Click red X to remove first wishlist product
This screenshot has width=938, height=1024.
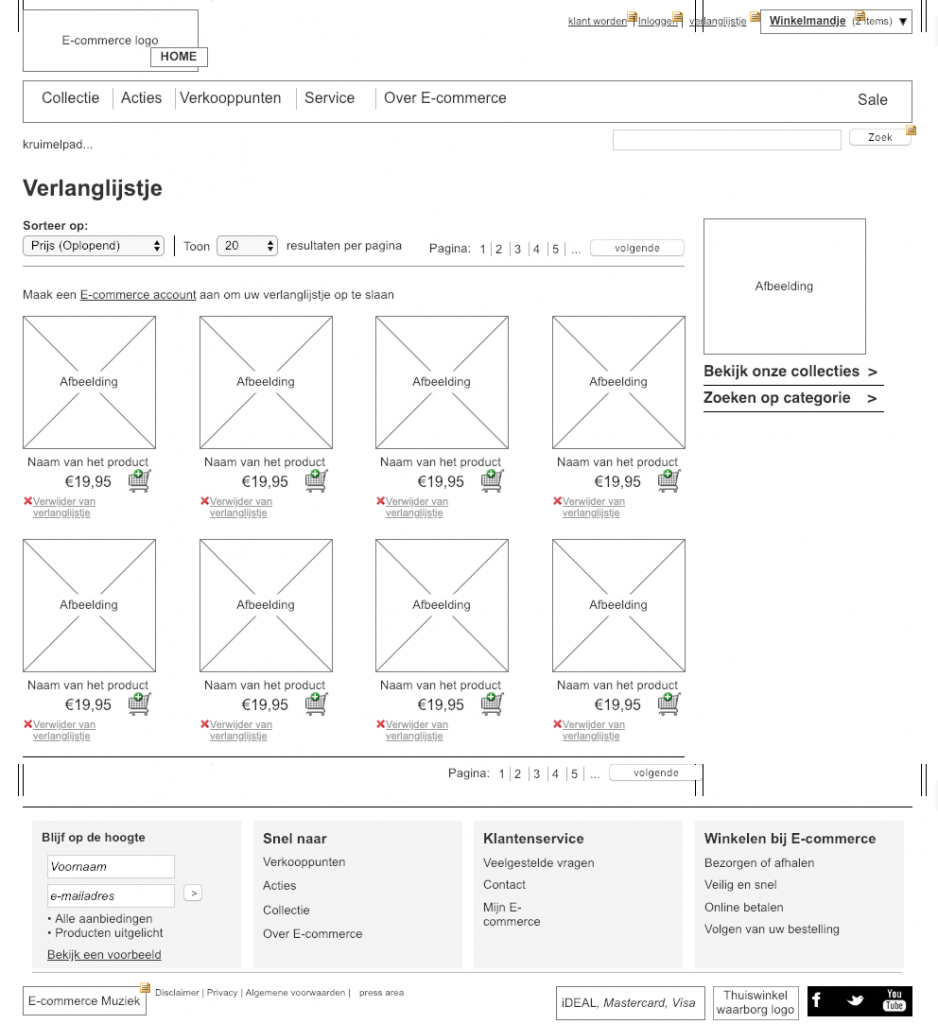28,501
